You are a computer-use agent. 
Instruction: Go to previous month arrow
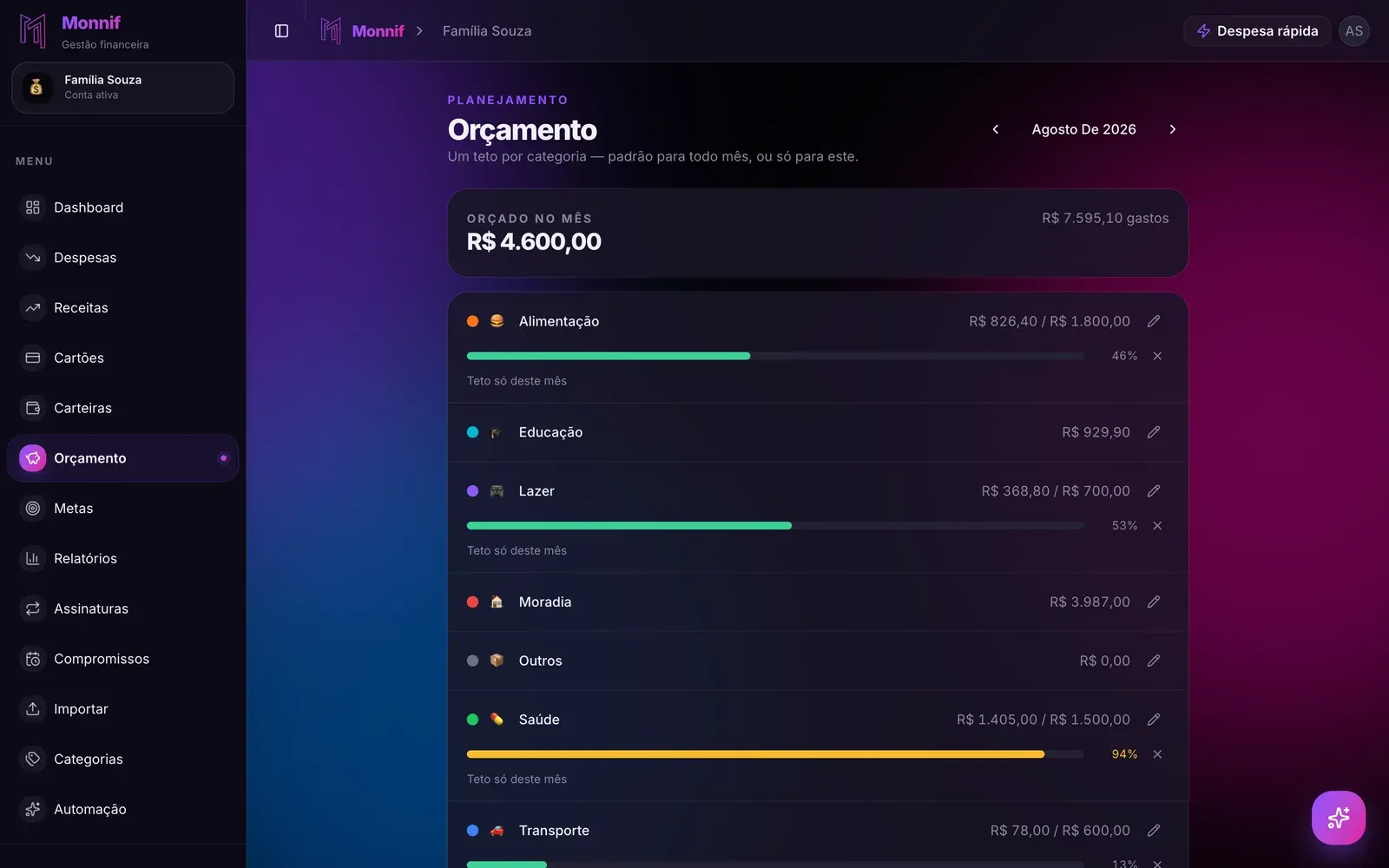tap(996, 129)
